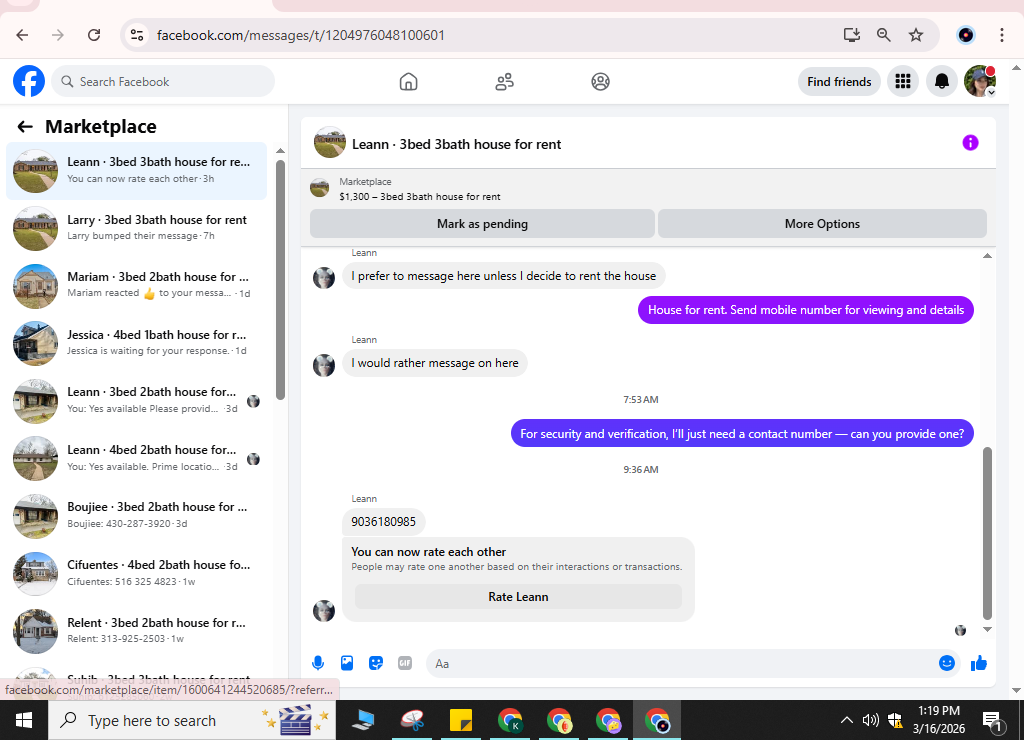
Task: Click the 'For security and verification' message
Action: coord(742,434)
